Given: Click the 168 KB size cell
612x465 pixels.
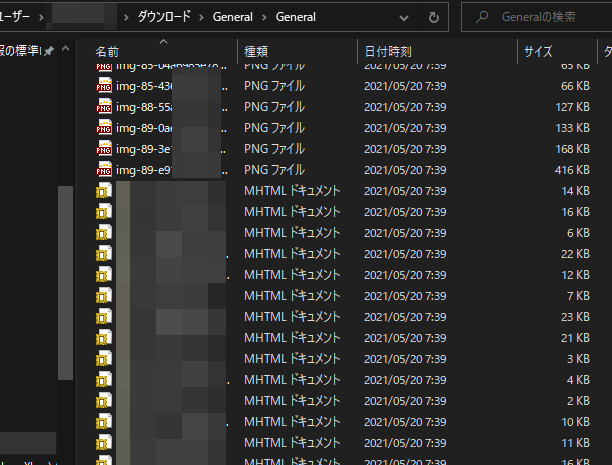Looking at the screenshot, I should coord(572,149).
